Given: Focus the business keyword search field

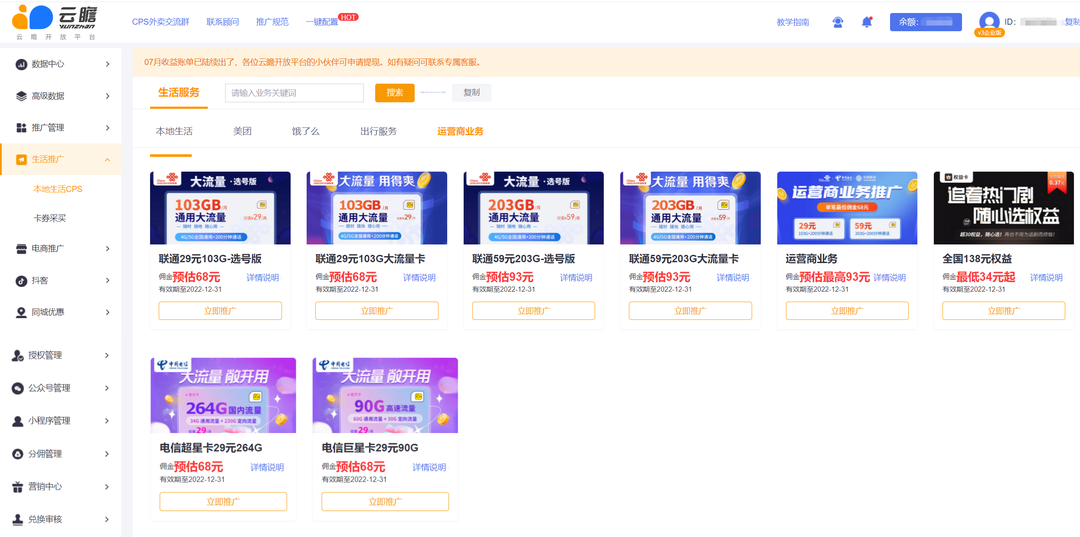Looking at the screenshot, I should (294, 93).
